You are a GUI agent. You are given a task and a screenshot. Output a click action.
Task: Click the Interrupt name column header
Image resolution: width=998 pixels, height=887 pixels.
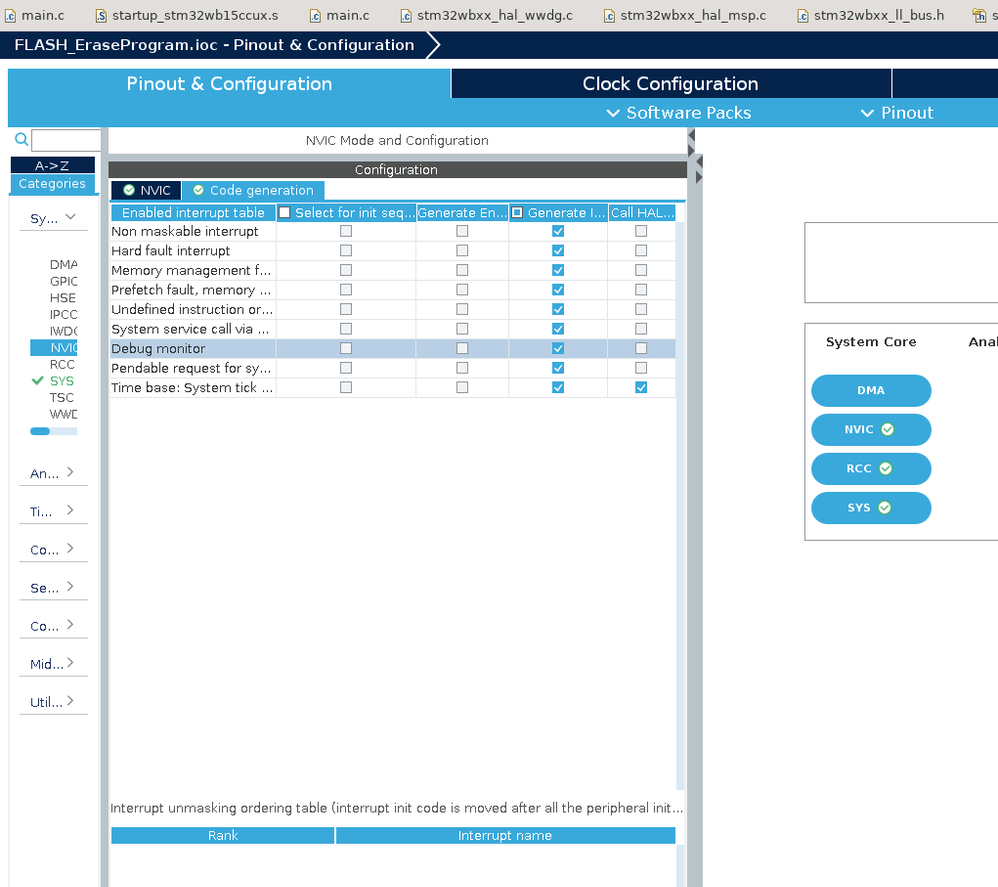[505, 835]
